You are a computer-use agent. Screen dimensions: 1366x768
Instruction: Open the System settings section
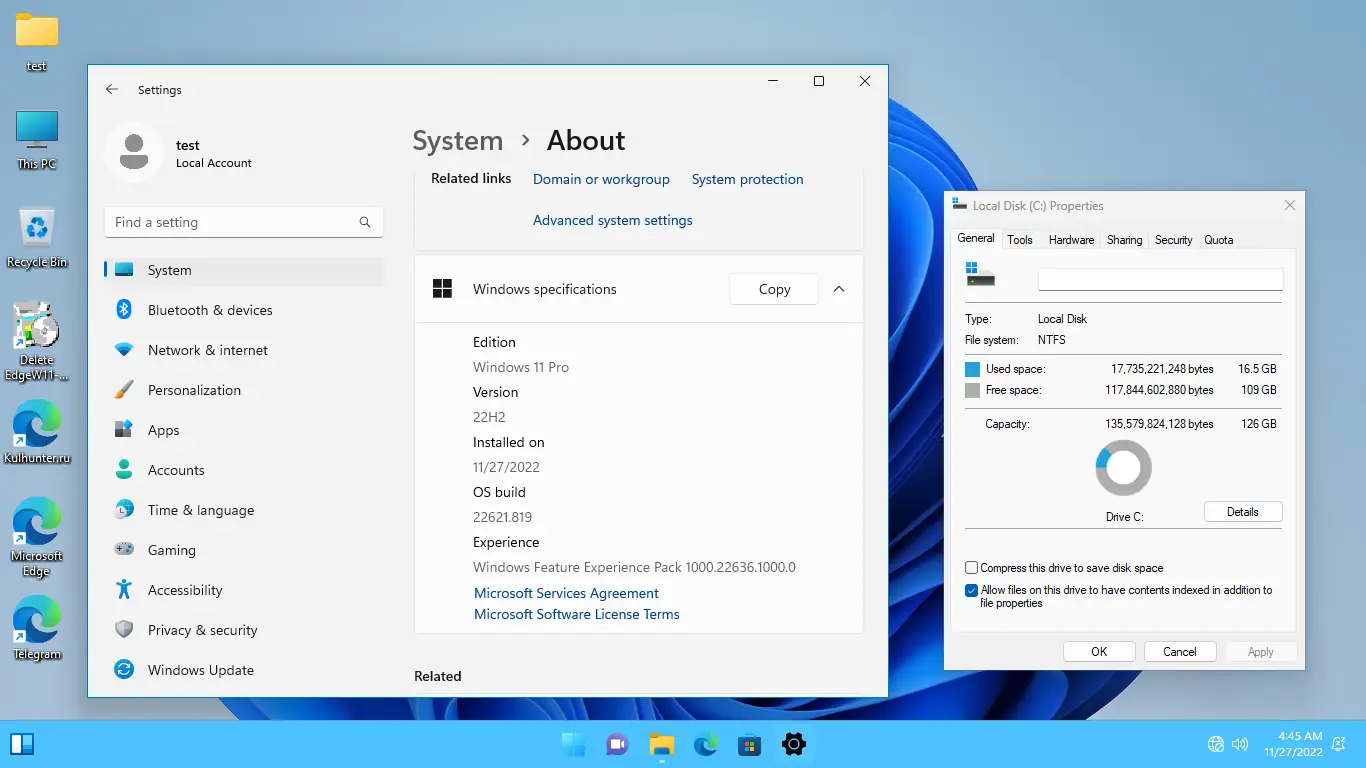[169, 270]
